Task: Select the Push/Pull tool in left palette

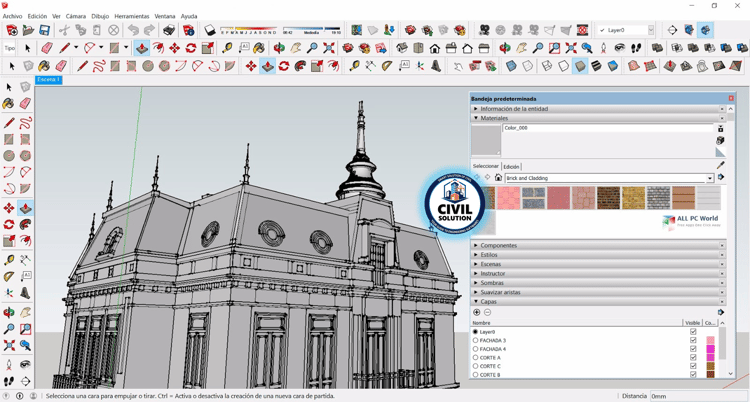Action: [25, 208]
